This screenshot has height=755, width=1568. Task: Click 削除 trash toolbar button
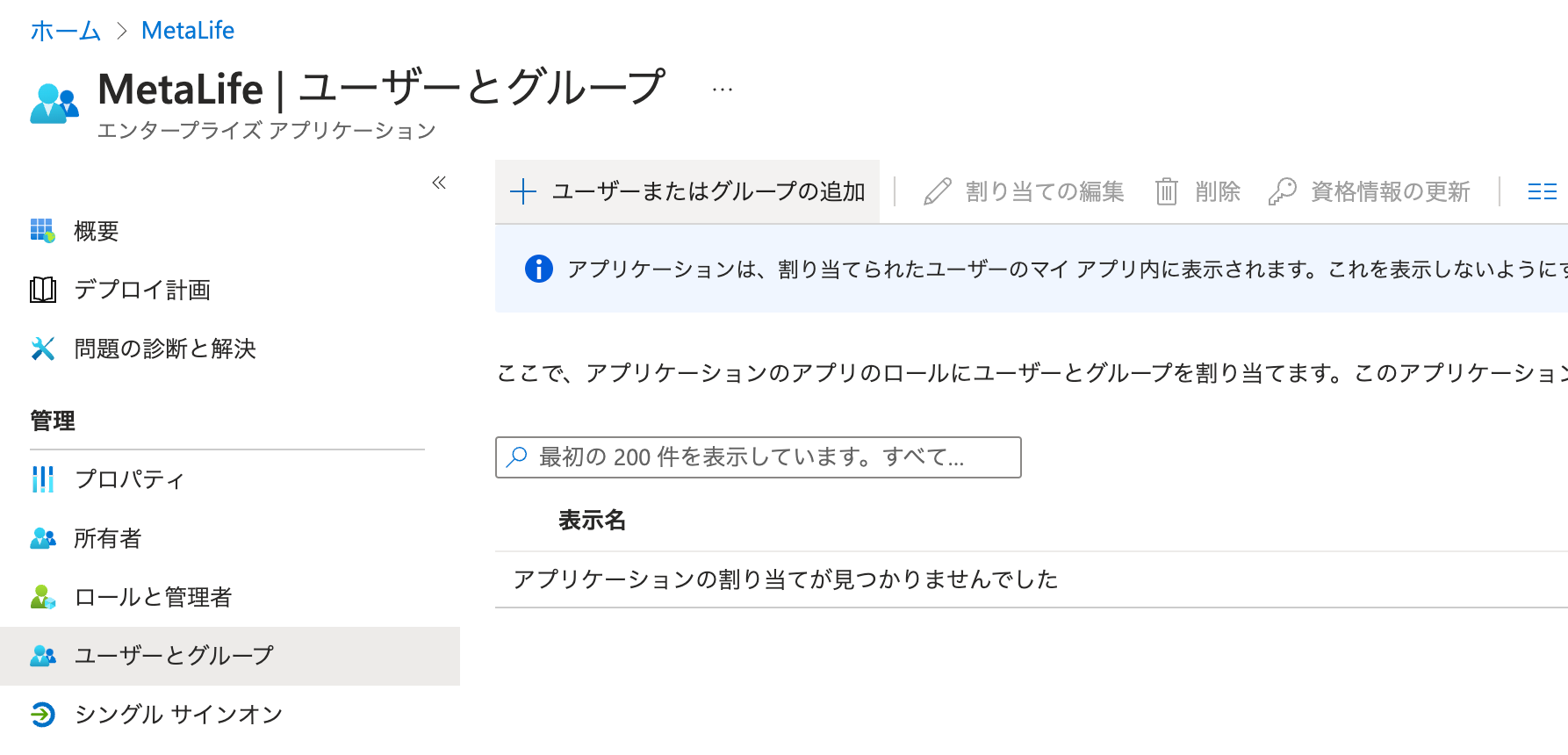coord(1198,191)
